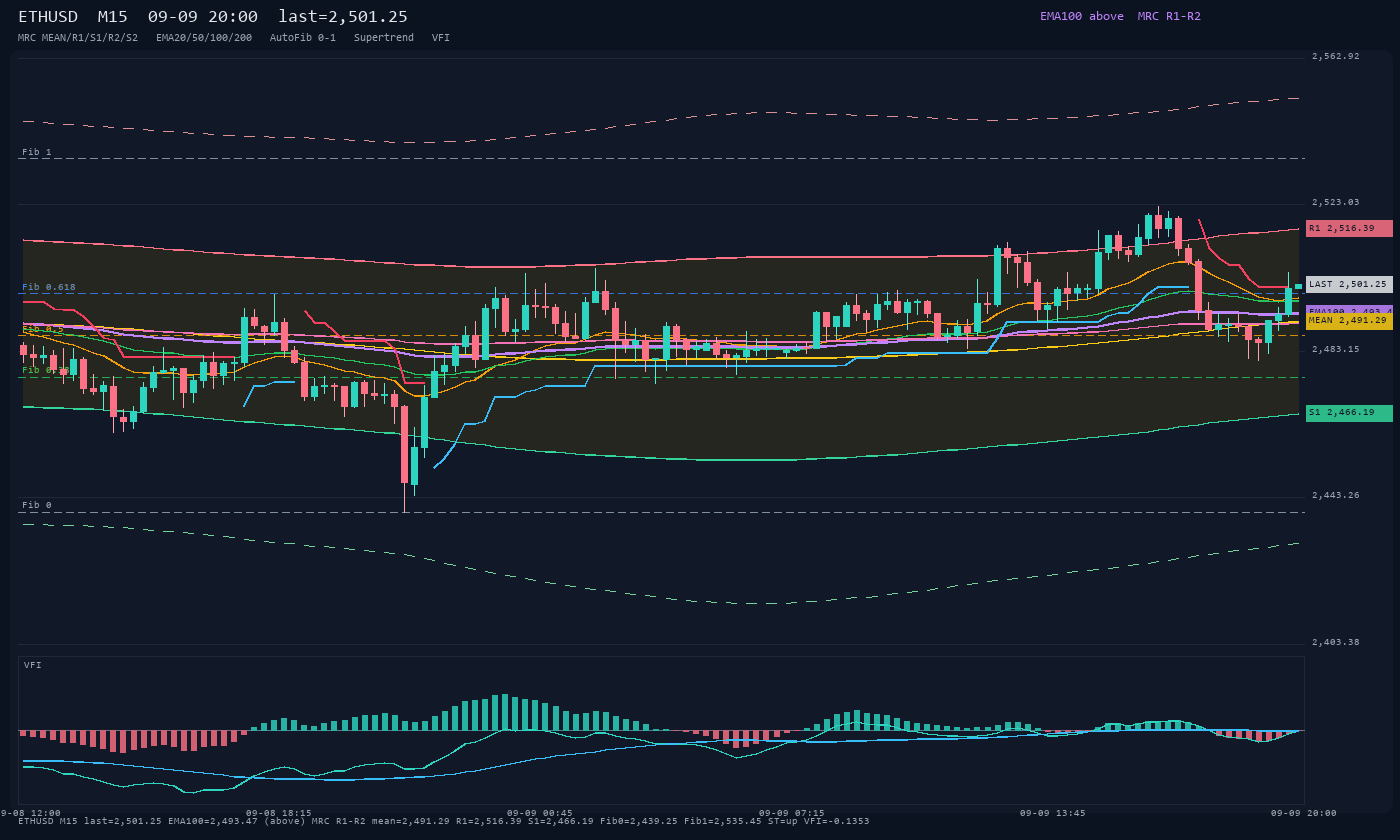Click the 09-09 20:00 time axis label

[x=1304, y=813]
